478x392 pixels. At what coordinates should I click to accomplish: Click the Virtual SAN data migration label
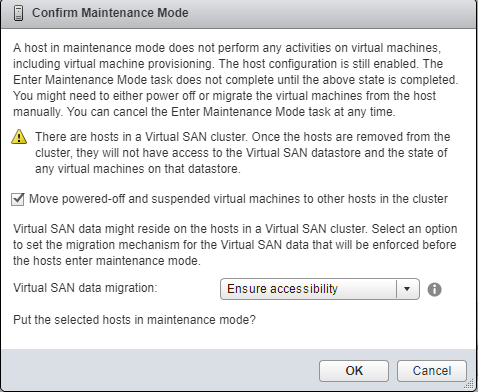pos(85,288)
